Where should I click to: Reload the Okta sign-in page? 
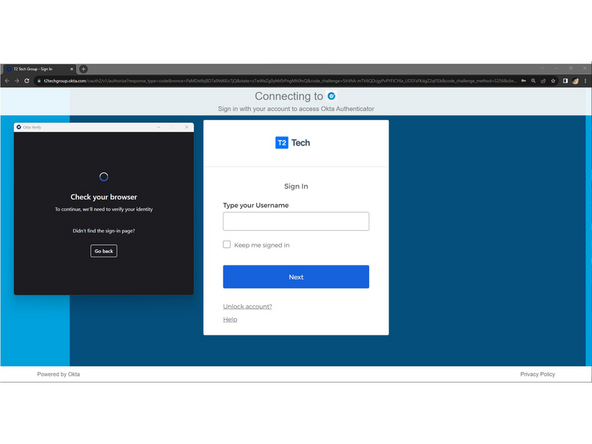point(27,81)
